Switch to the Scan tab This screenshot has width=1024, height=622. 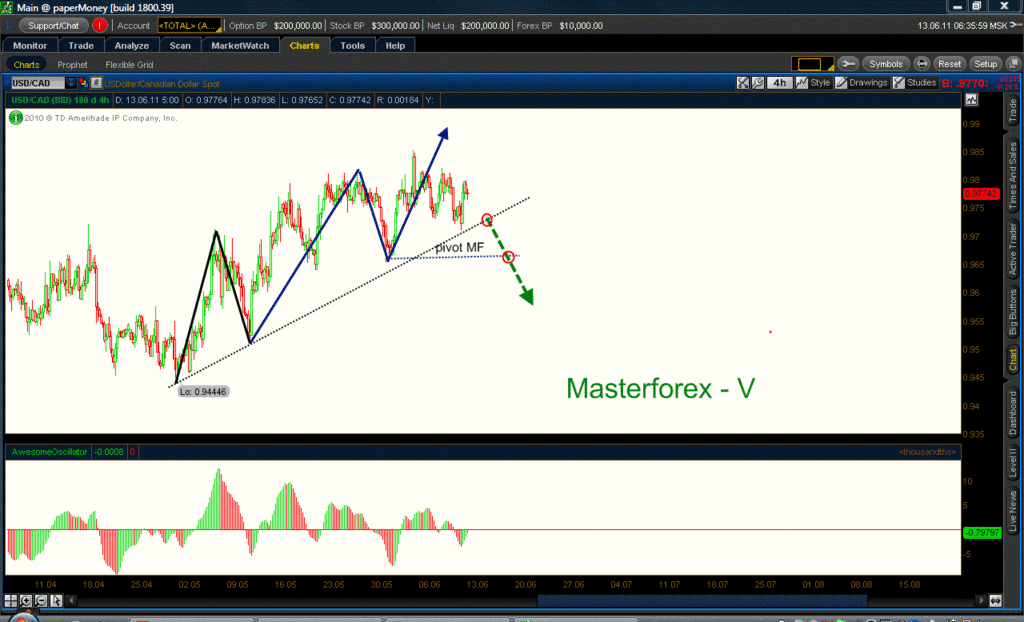tap(180, 45)
